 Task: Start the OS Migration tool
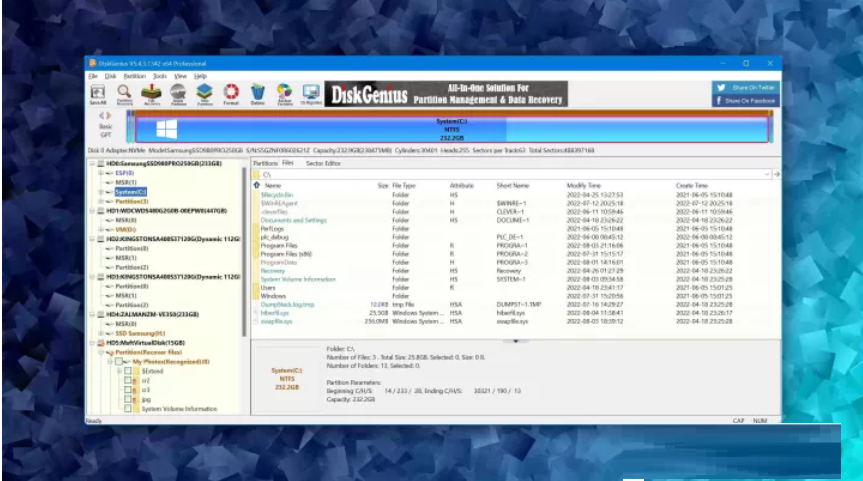tap(311, 94)
